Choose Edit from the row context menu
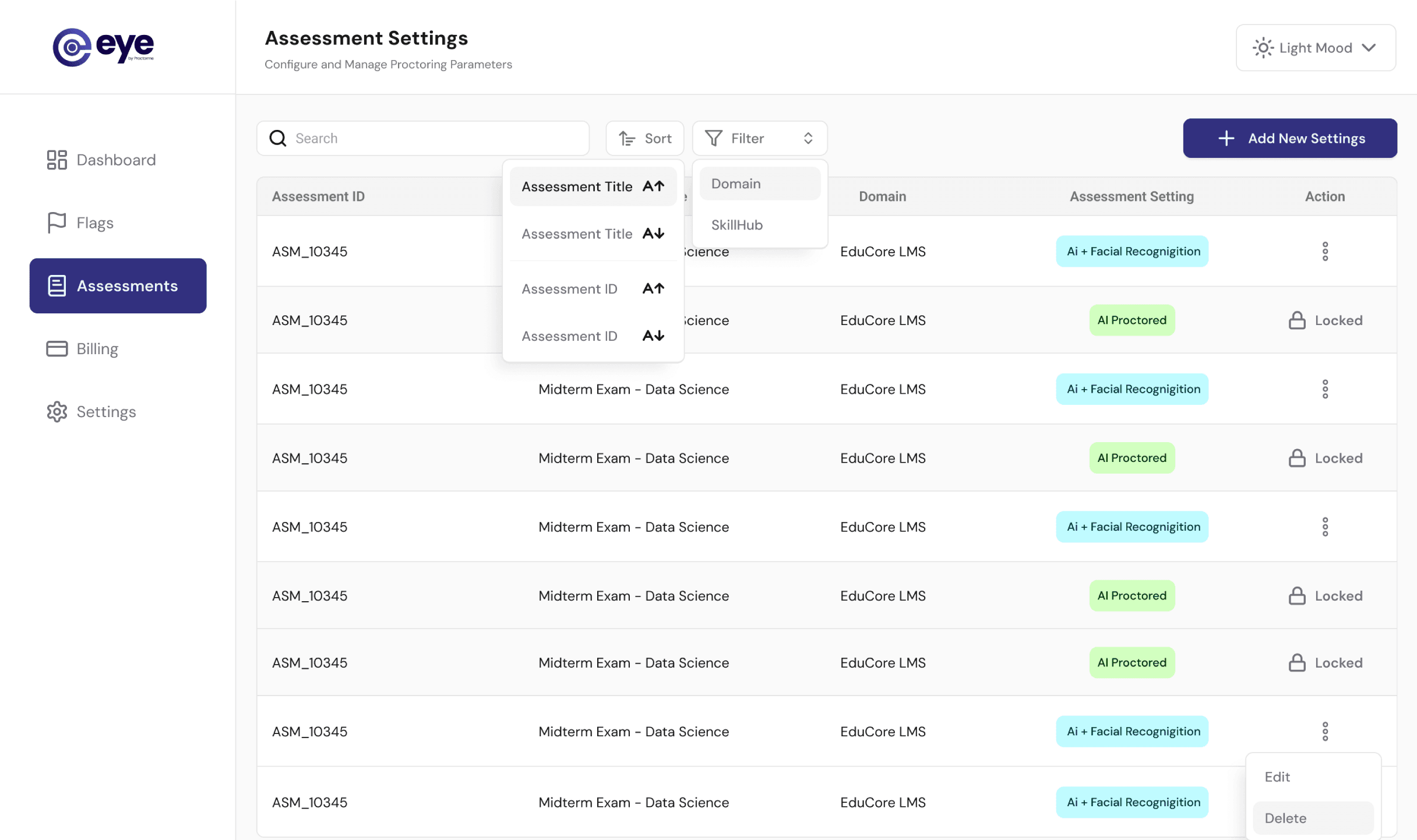This screenshot has width=1417, height=840. click(x=1277, y=777)
